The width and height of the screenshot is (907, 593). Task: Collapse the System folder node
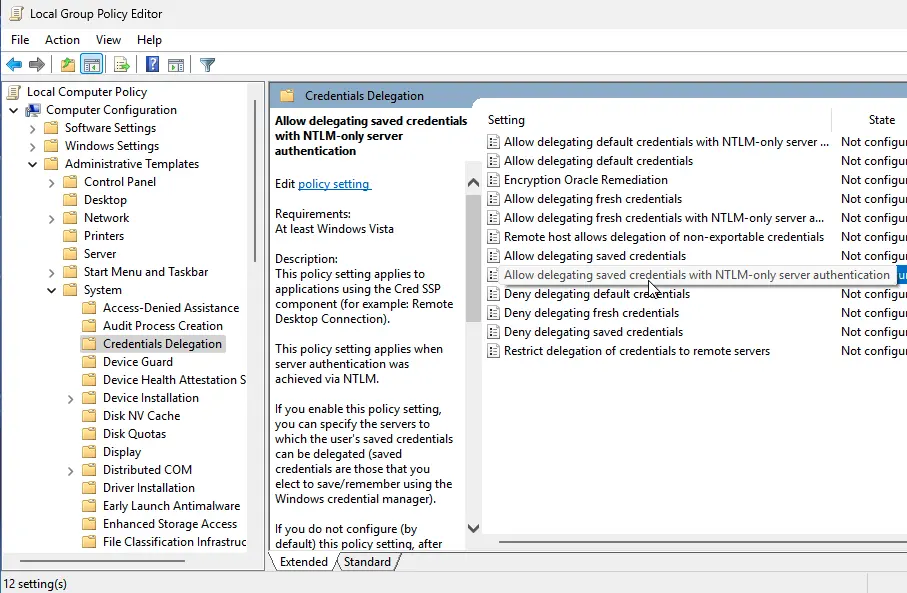[52, 290]
